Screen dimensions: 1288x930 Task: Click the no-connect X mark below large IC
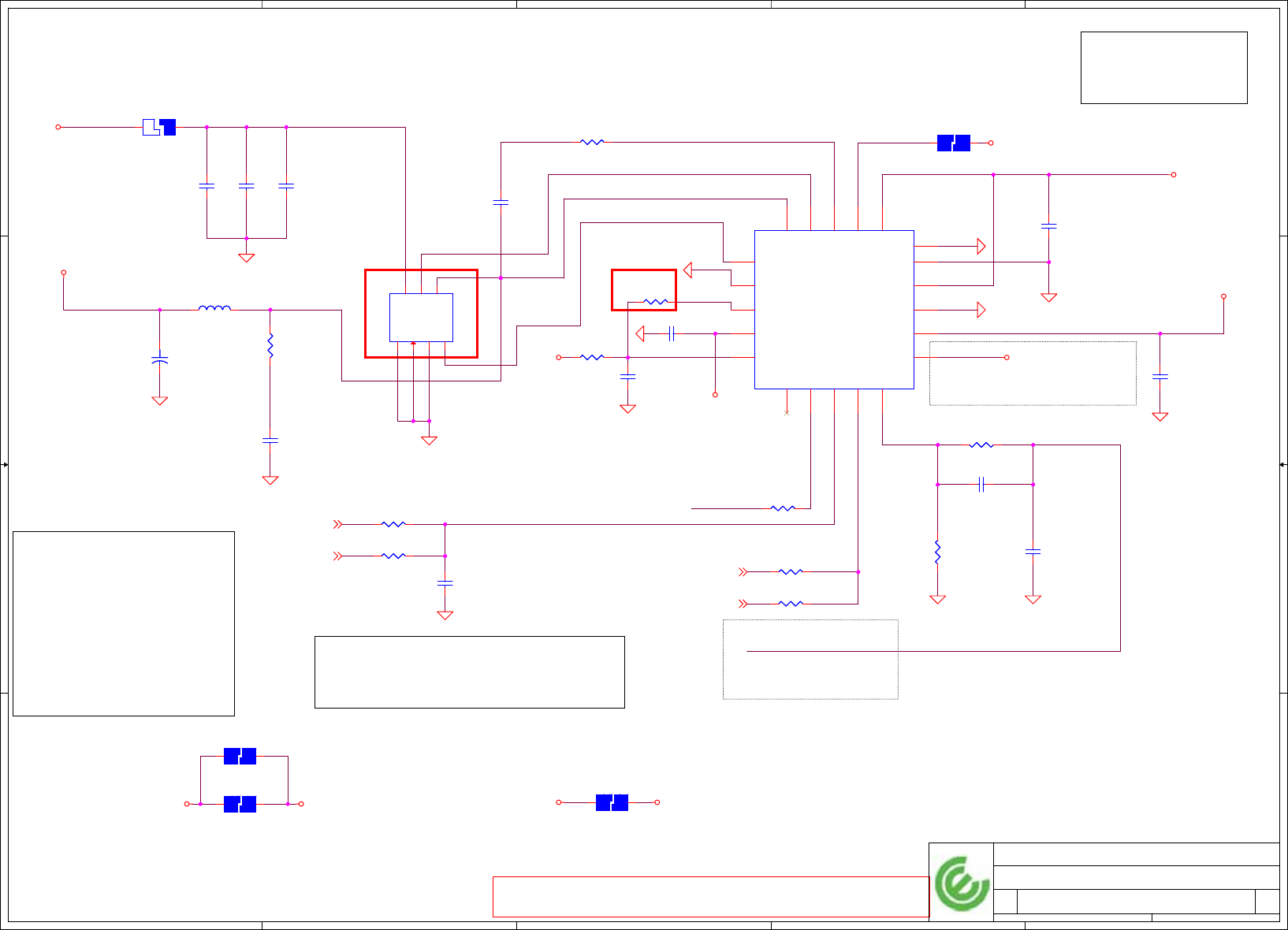coord(787,412)
